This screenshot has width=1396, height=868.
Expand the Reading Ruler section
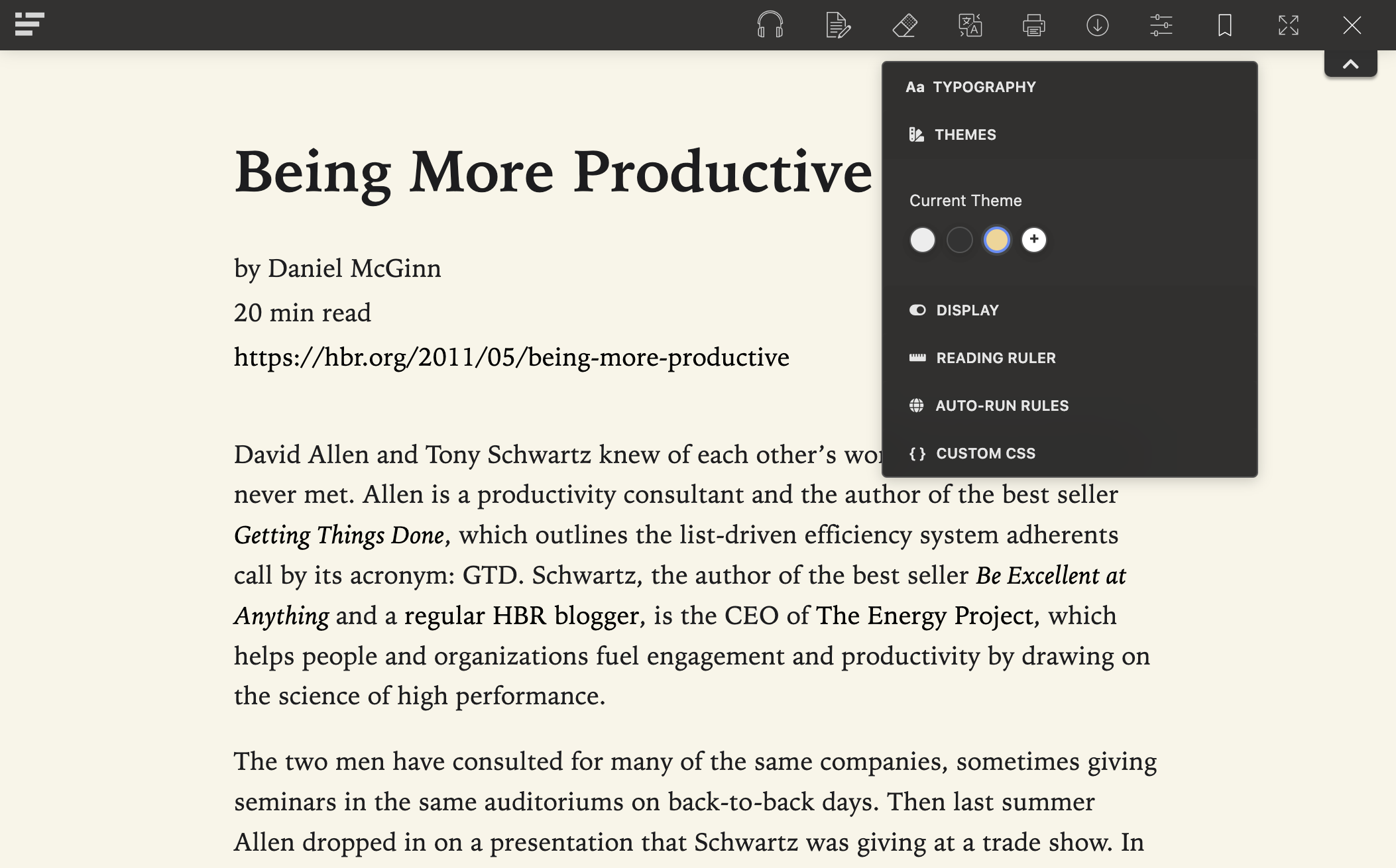[1070, 358]
